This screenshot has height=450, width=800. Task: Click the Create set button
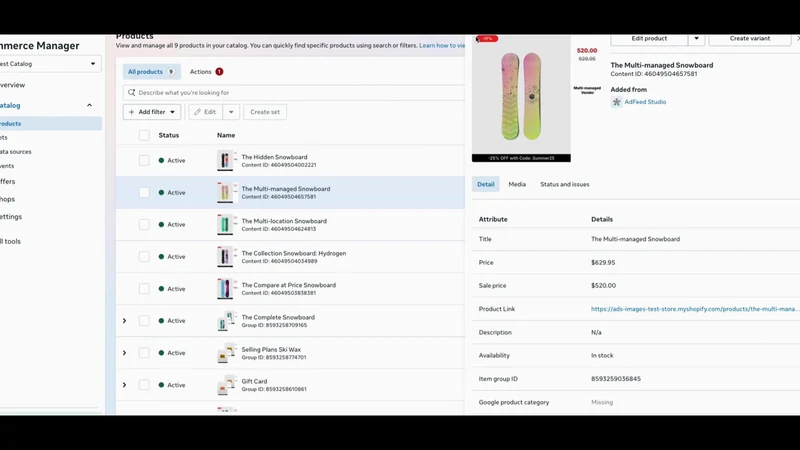[265, 112]
